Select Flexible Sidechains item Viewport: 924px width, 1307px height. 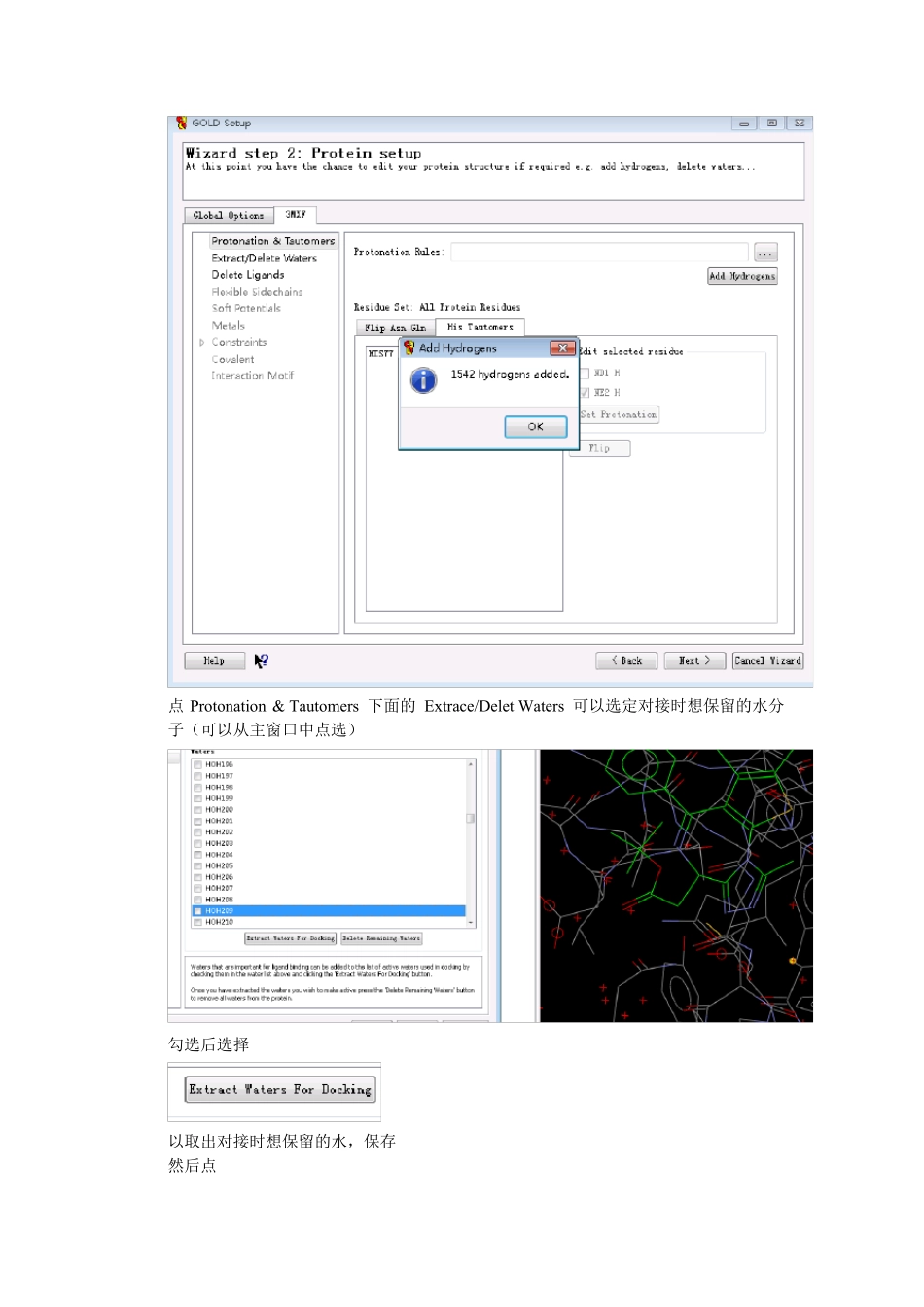point(258,292)
